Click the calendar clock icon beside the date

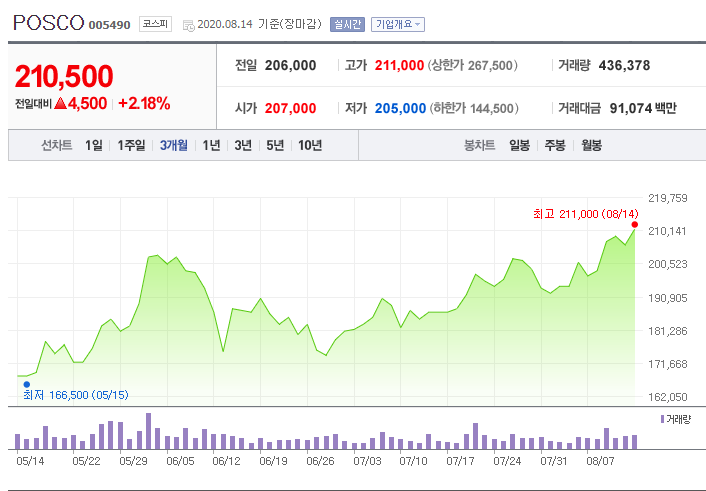(188, 25)
